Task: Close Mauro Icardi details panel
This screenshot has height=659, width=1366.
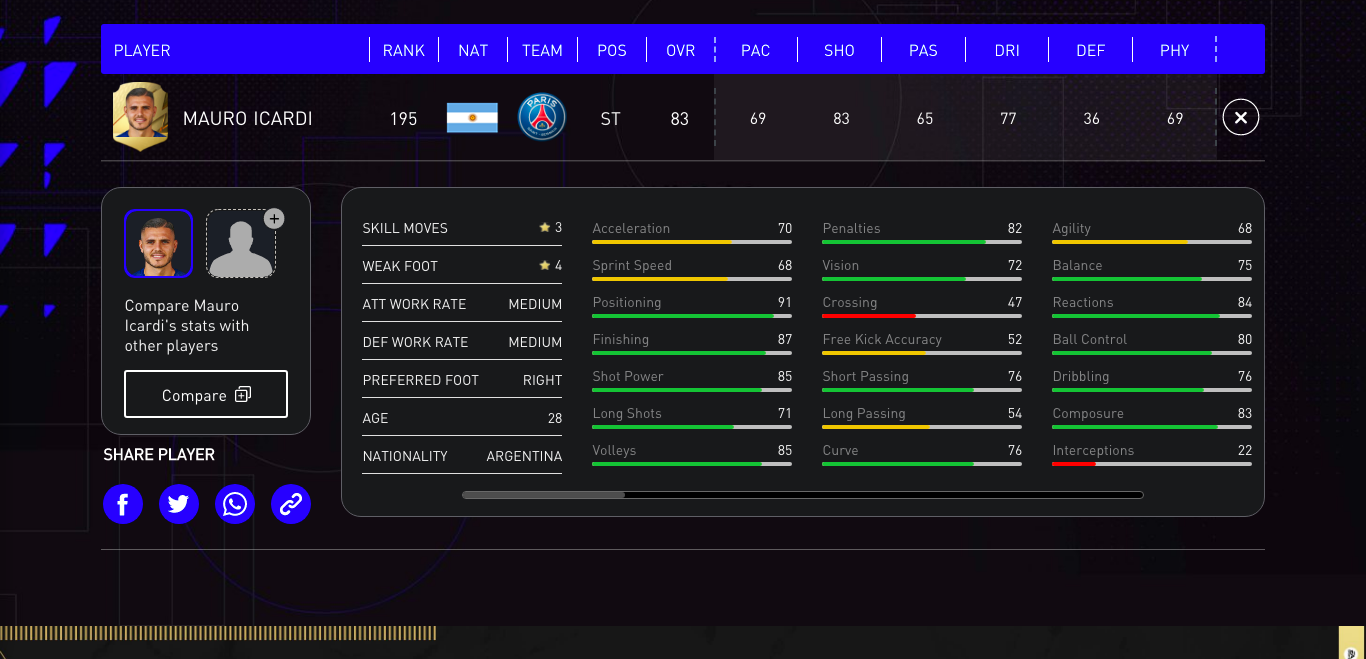Action: tap(1241, 118)
